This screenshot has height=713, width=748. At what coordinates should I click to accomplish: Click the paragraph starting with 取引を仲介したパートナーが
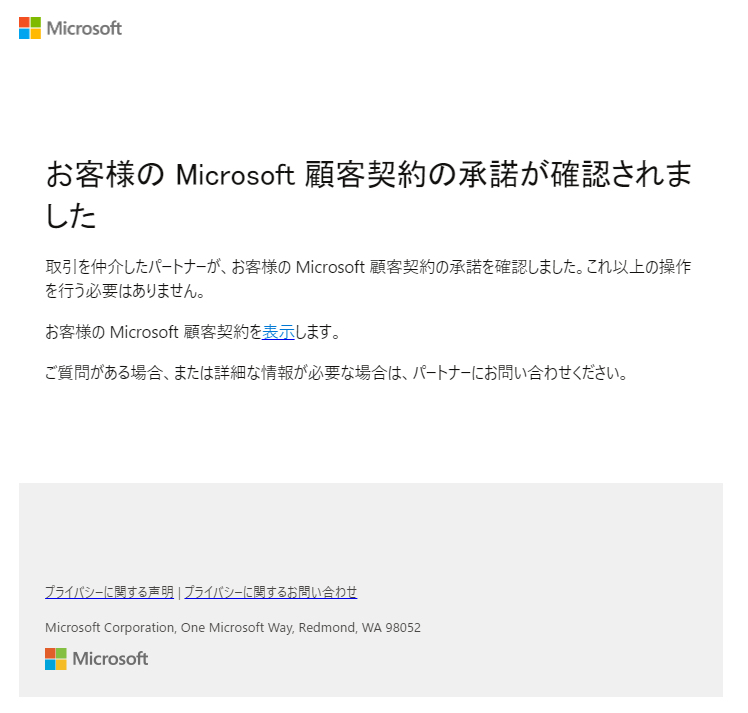368,279
